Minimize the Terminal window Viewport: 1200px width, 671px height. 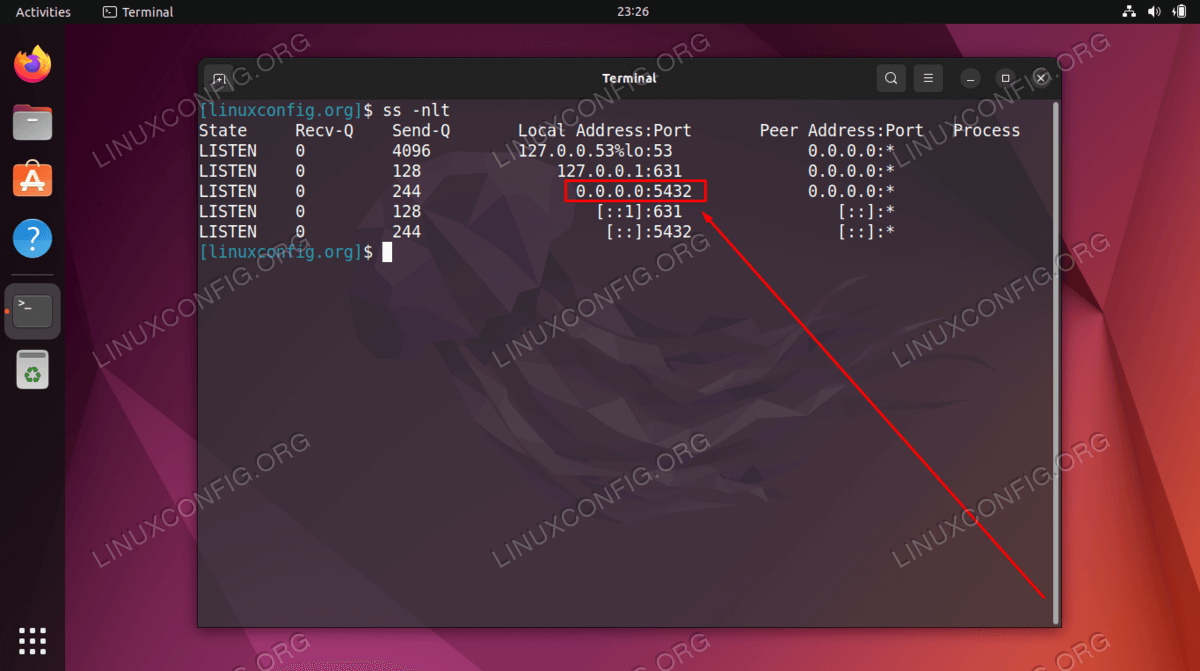click(x=970, y=78)
